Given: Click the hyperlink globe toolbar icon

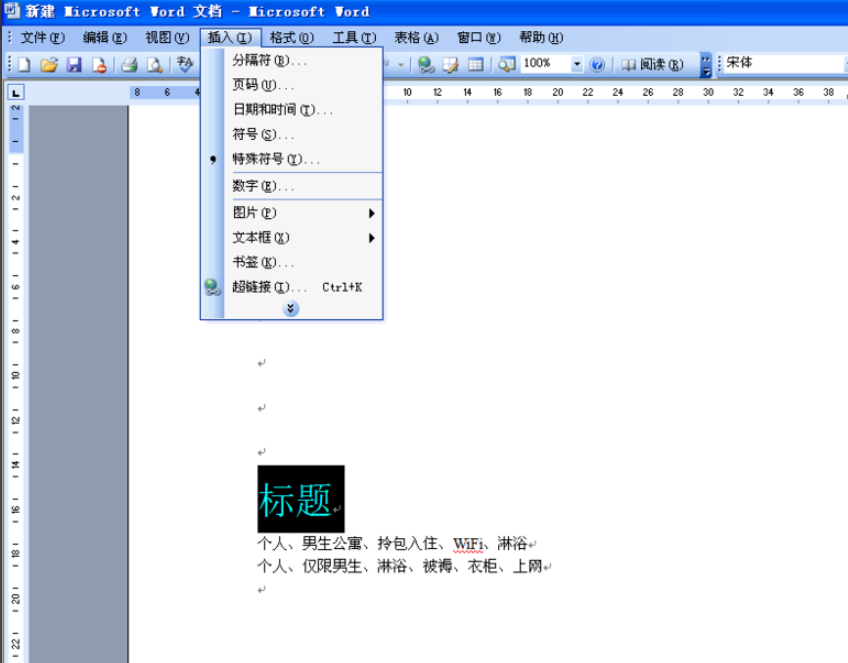Looking at the screenshot, I should pos(426,65).
